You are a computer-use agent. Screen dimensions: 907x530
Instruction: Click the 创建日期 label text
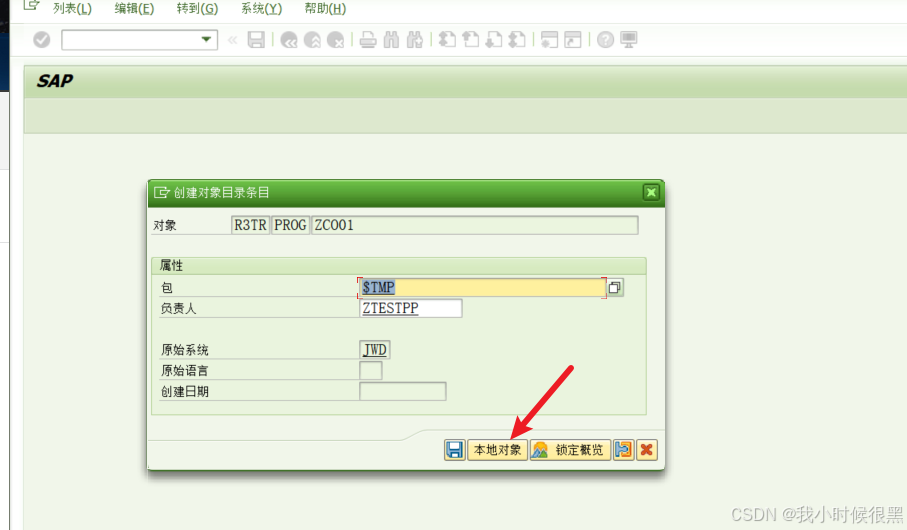click(x=185, y=392)
